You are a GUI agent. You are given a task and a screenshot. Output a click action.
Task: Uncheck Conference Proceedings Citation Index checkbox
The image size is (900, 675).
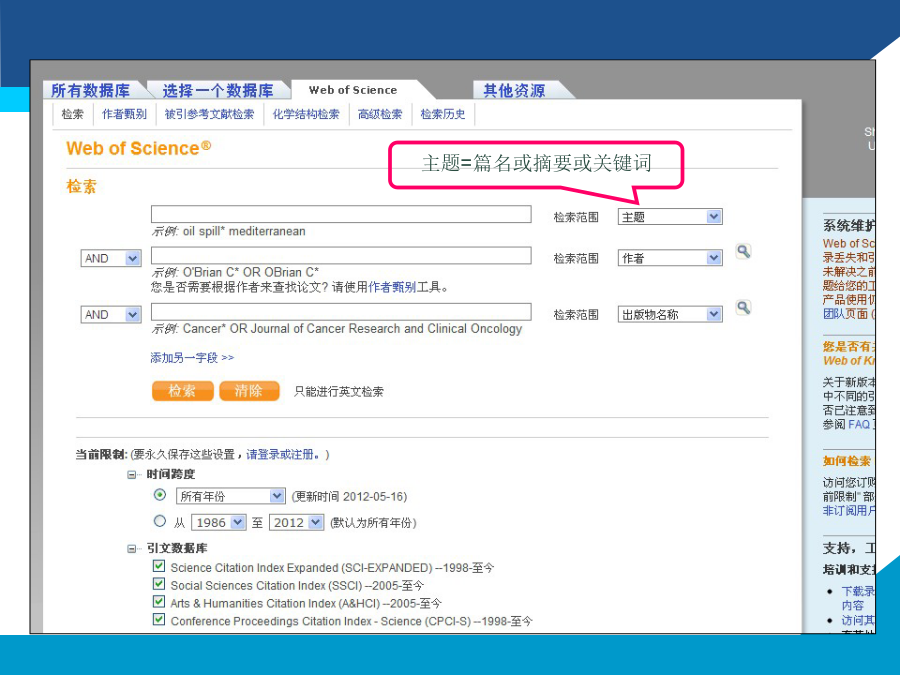[159, 619]
